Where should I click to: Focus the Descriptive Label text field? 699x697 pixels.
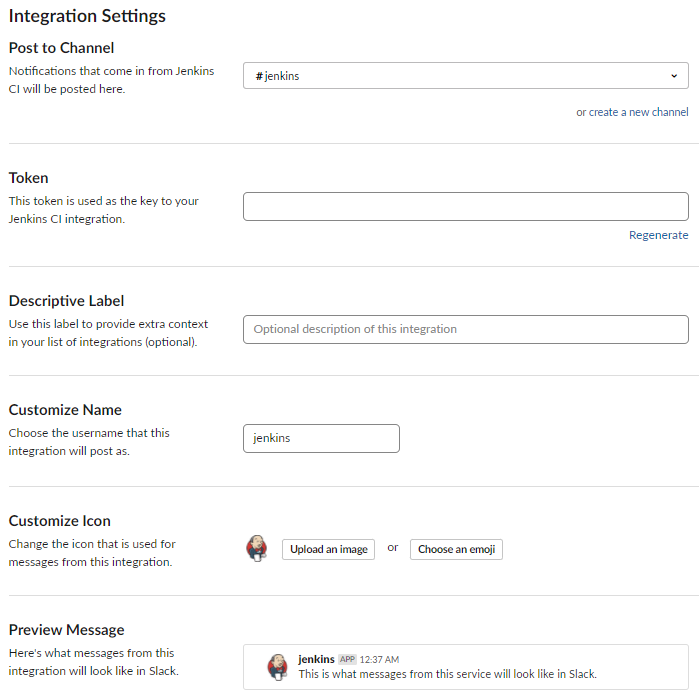pos(465,329)
